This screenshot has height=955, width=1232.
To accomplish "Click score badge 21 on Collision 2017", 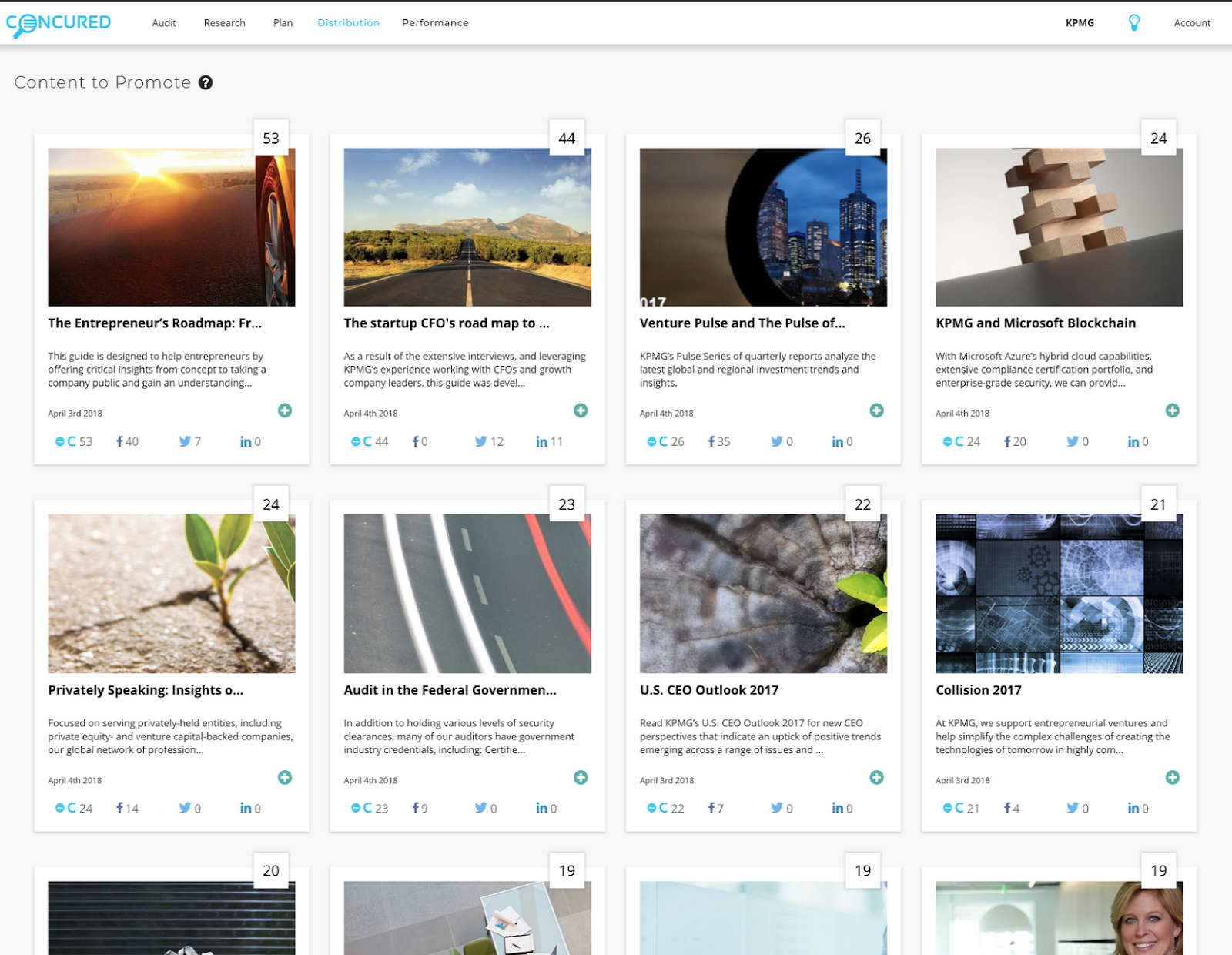I will point(1158,504).
